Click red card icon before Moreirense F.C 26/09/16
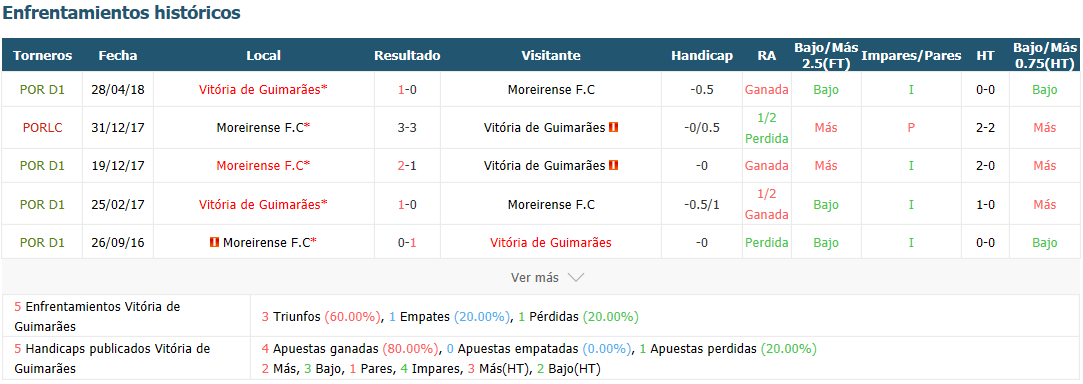 [x=214, y=242]
